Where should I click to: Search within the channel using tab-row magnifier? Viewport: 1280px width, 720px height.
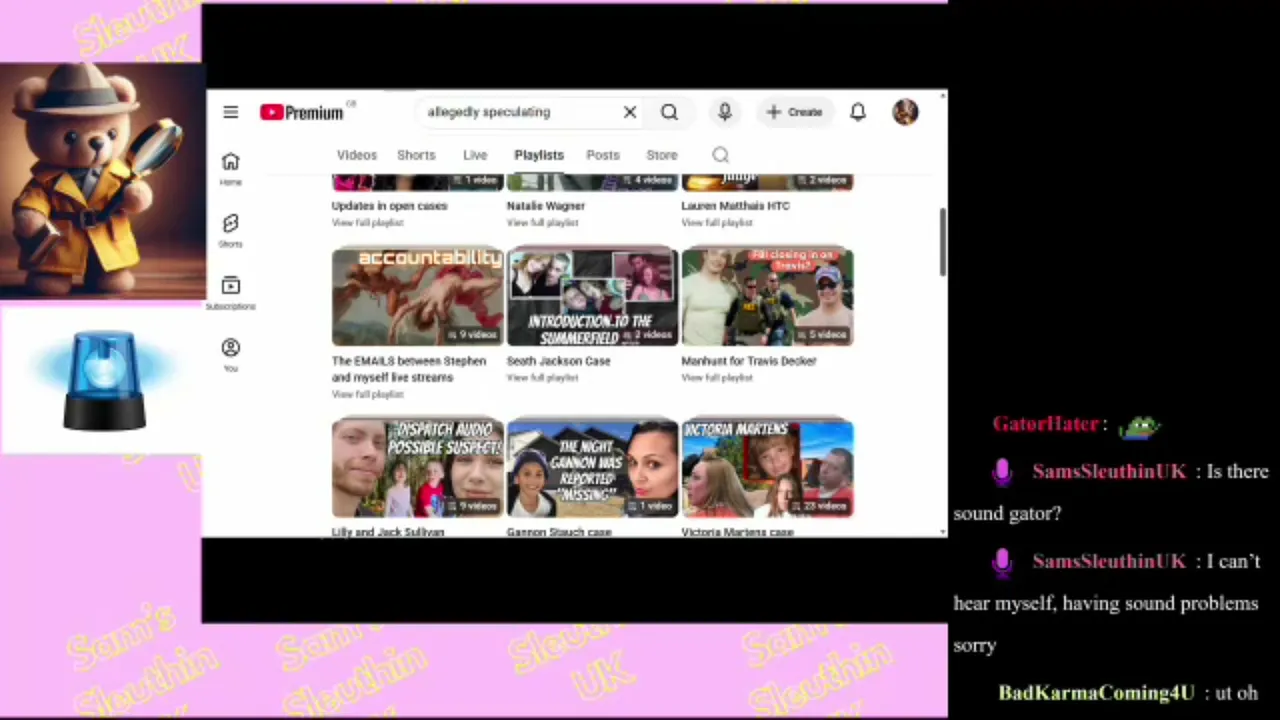pos(721,155)
